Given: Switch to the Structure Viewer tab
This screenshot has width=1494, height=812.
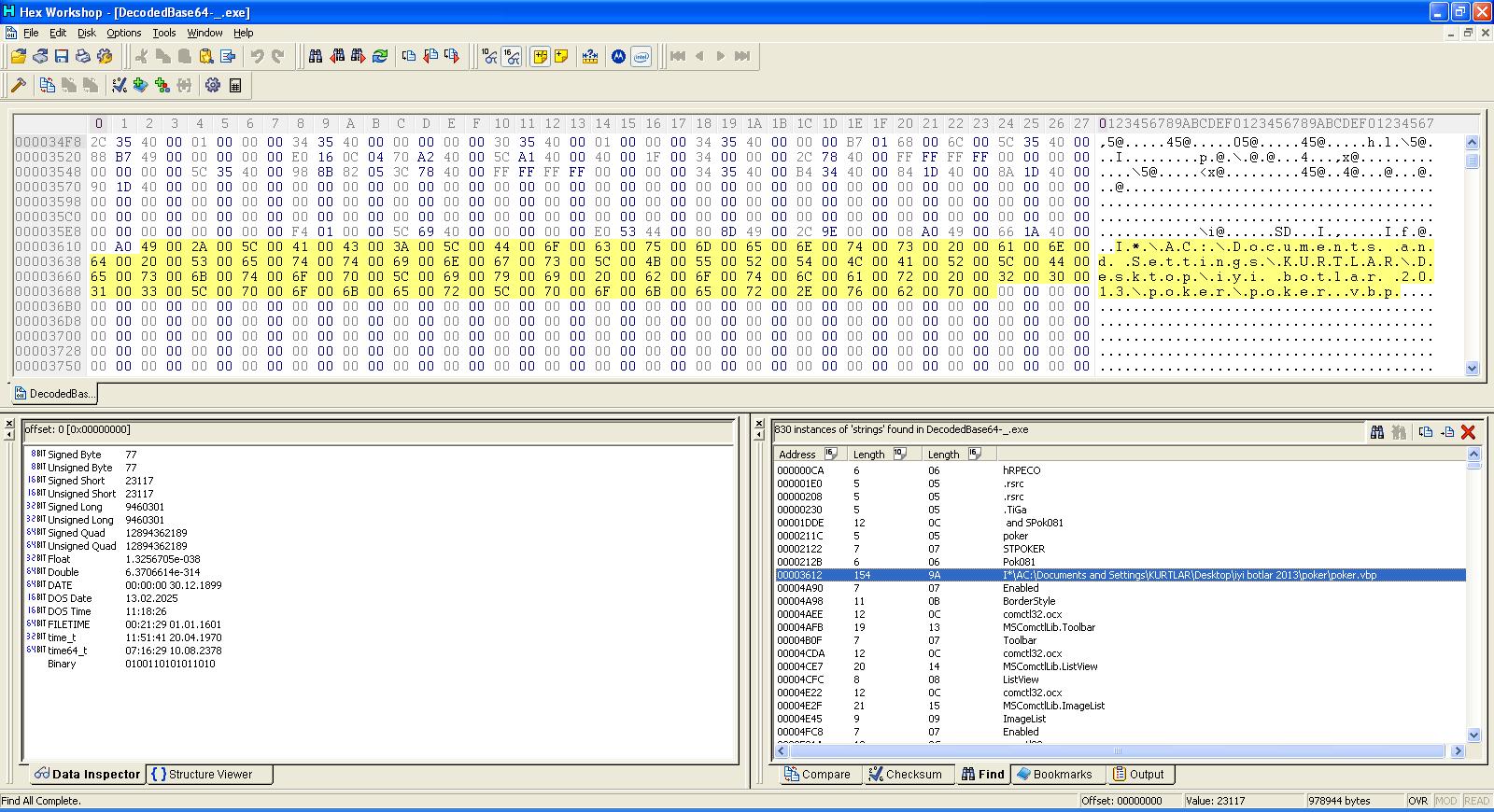Looking at the screenshot, I should 210,774.
